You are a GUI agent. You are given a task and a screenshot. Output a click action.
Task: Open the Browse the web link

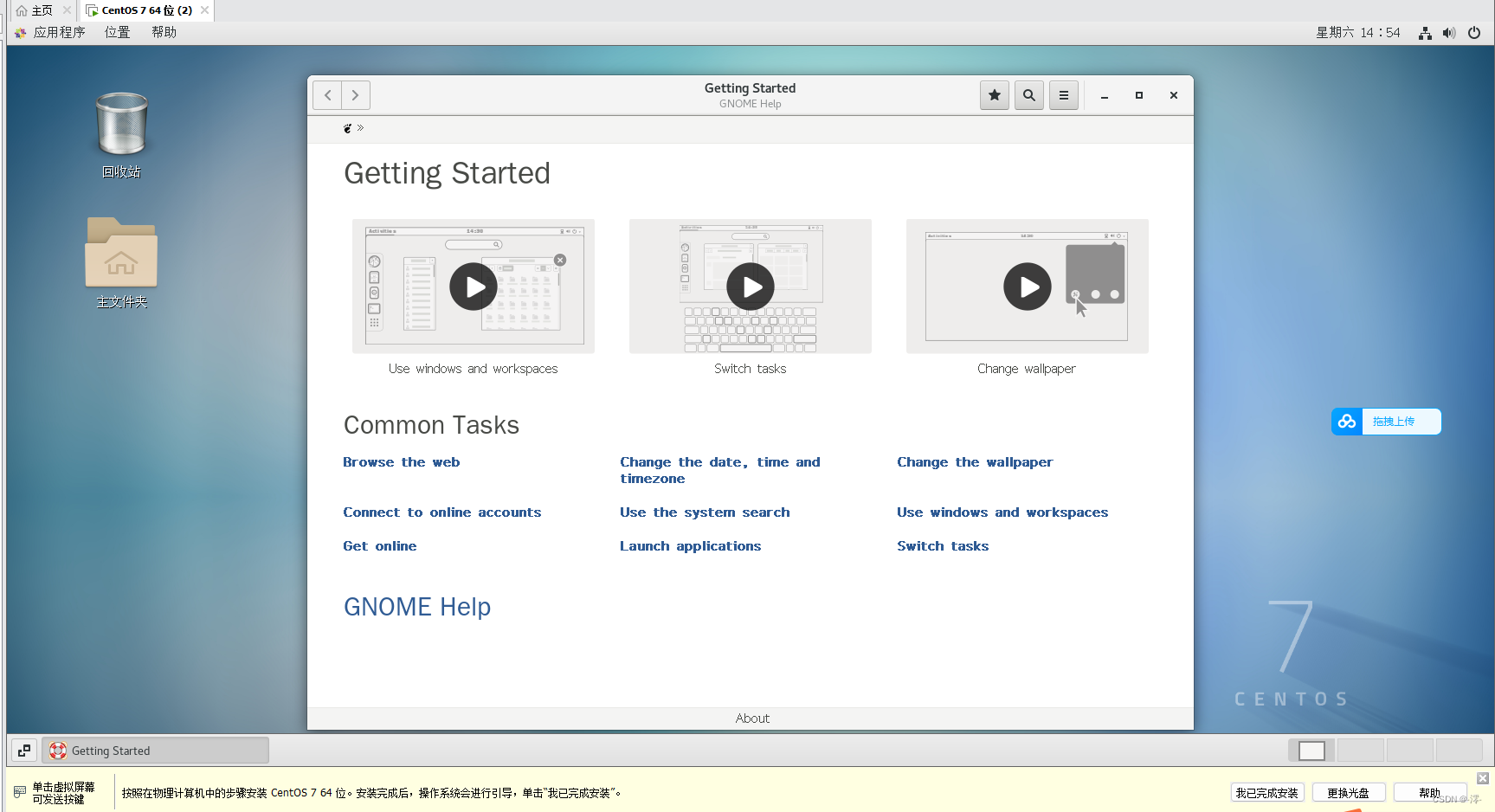402,462
